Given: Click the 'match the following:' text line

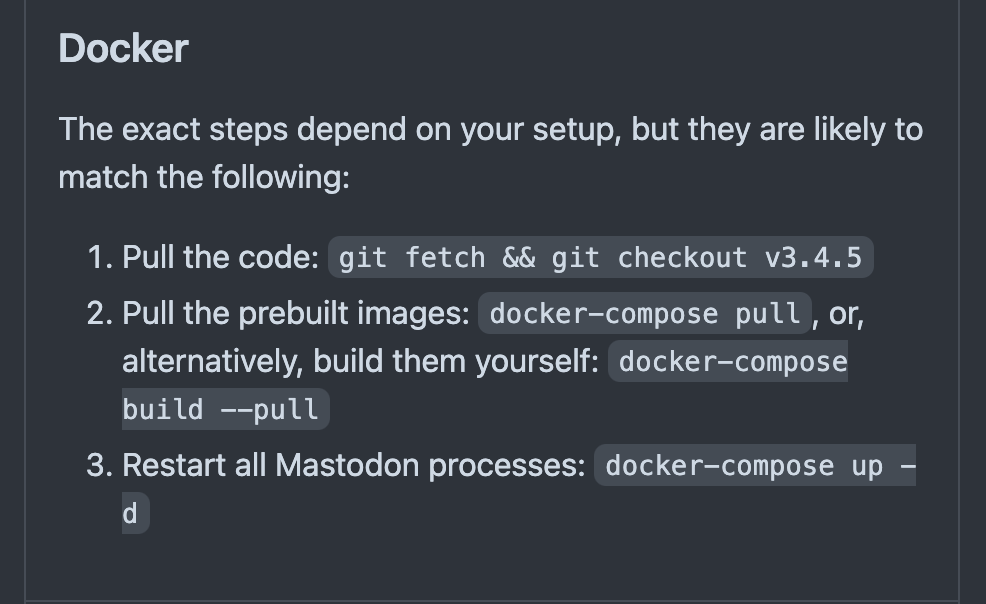Looking at the screenshot, I should pos(204,177).
